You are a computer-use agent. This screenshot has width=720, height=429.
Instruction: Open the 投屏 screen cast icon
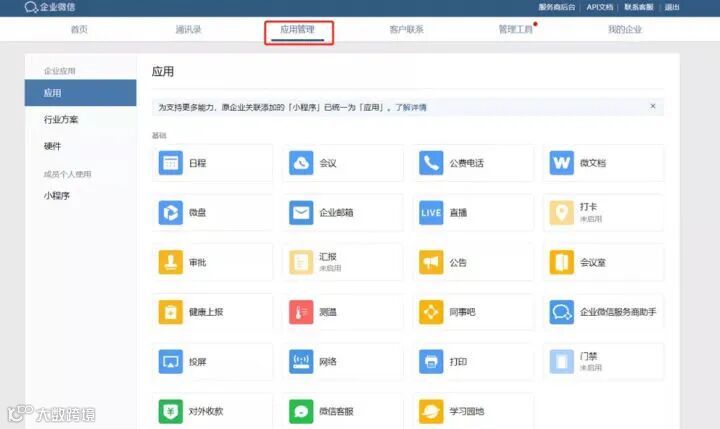coord(170,361)
